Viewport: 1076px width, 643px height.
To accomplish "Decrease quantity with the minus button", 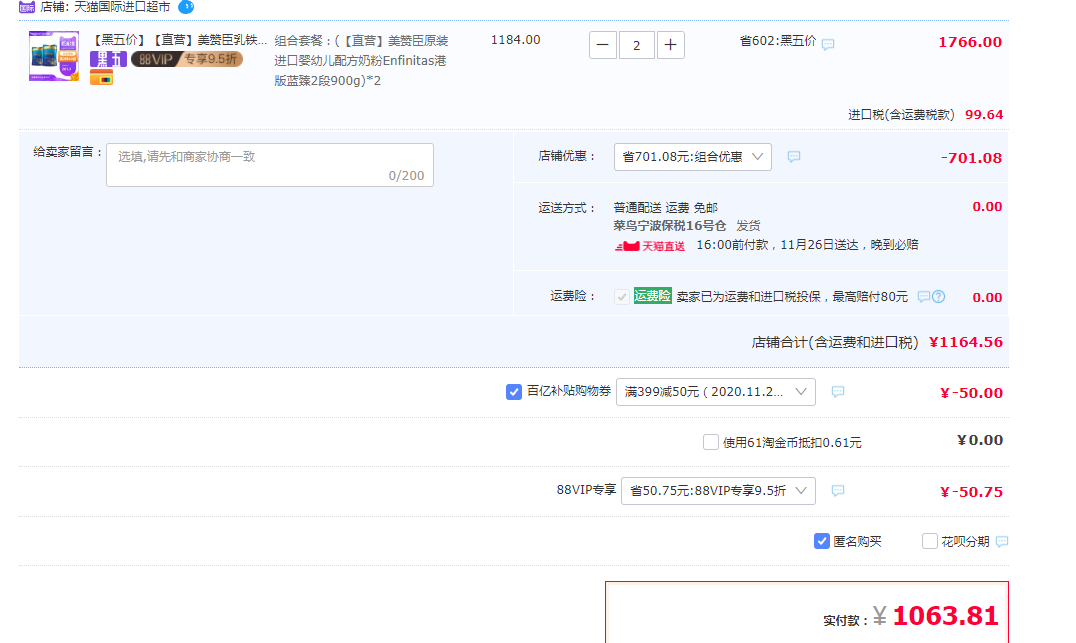I will [x=603, y=45].
